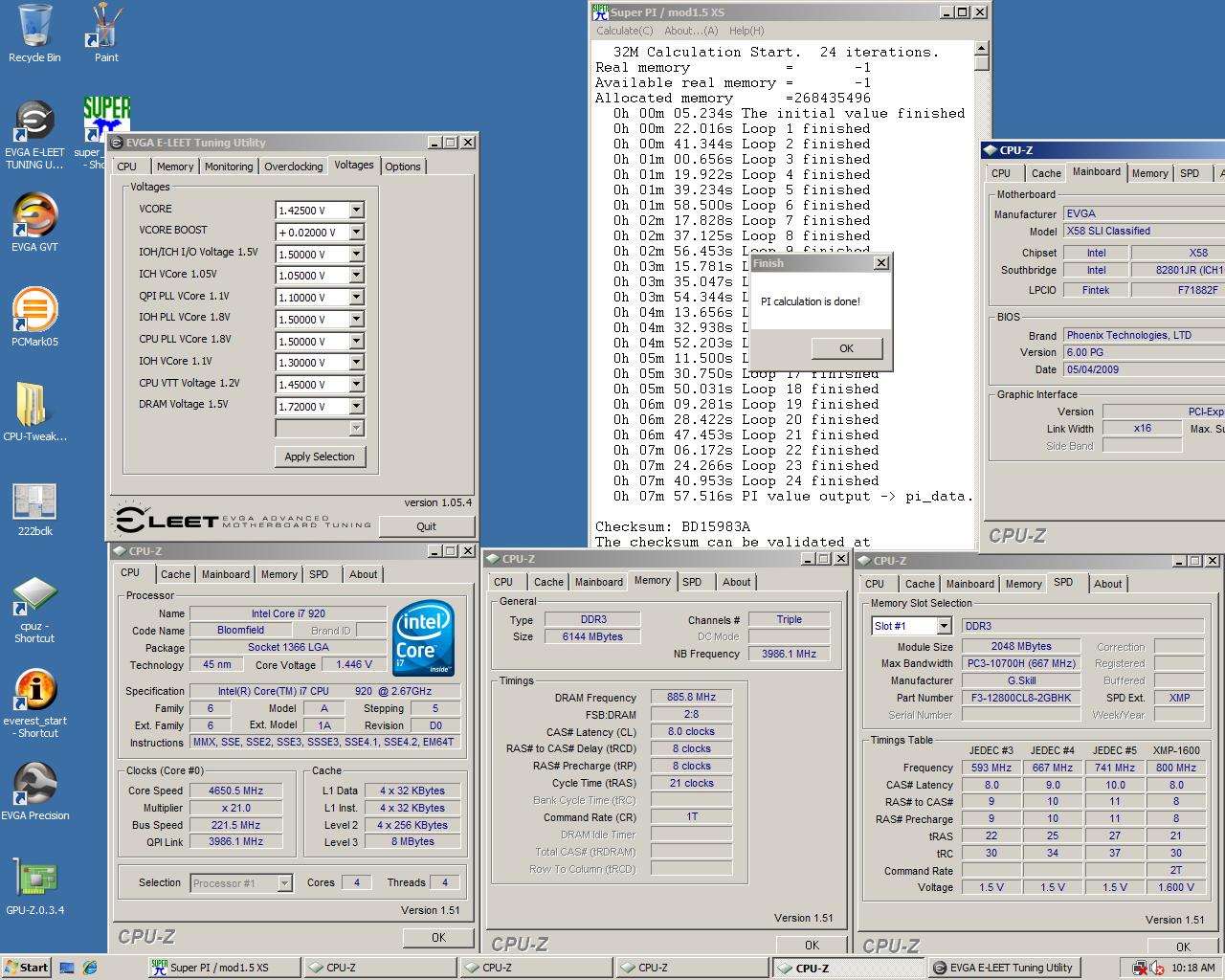Open the EVGA Precision desktop icon
The width and height of the screenshot is (1225, 980).
[x=34, y=791]
